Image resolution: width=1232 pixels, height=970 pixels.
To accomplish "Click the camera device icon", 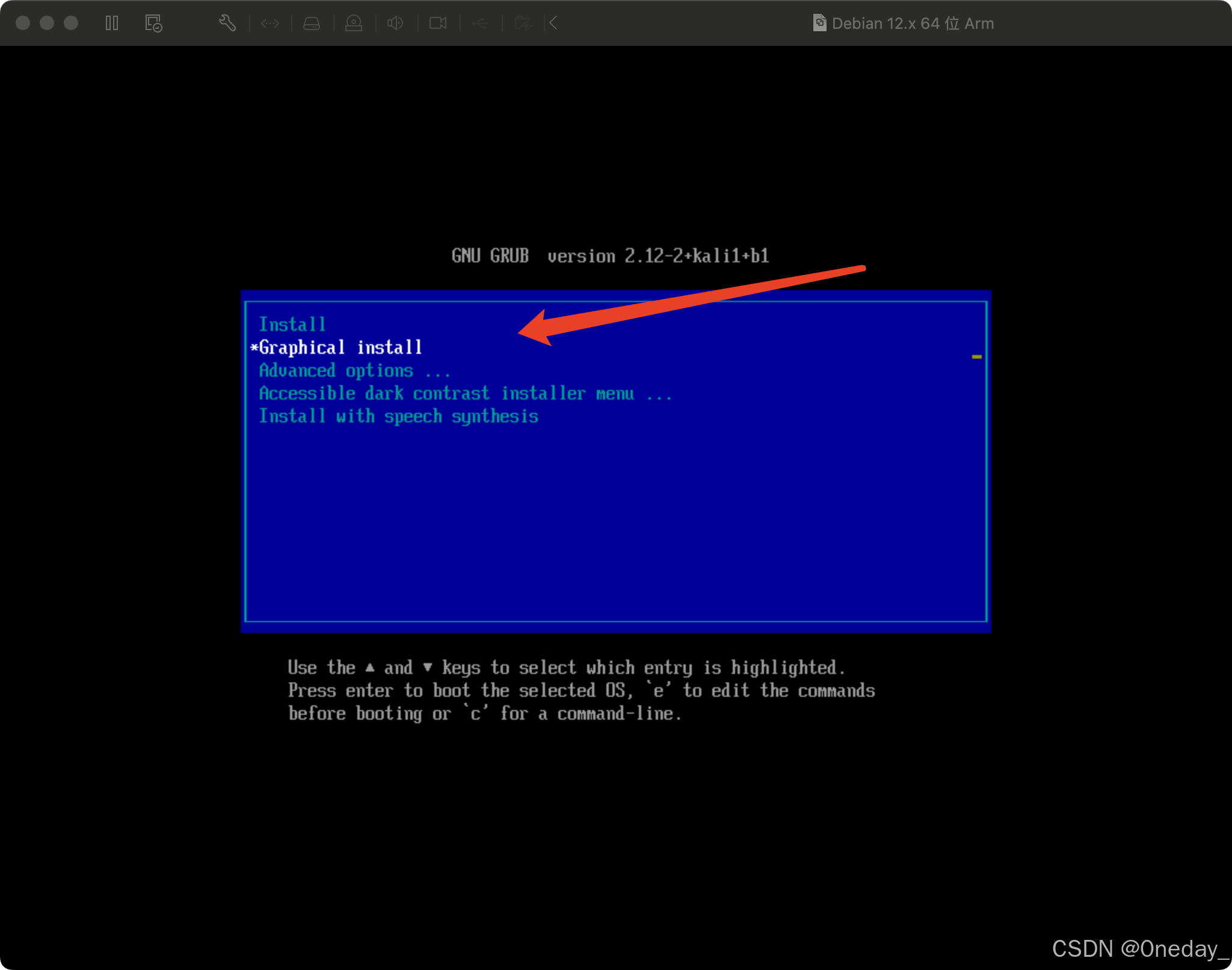I will click(438, 23).
